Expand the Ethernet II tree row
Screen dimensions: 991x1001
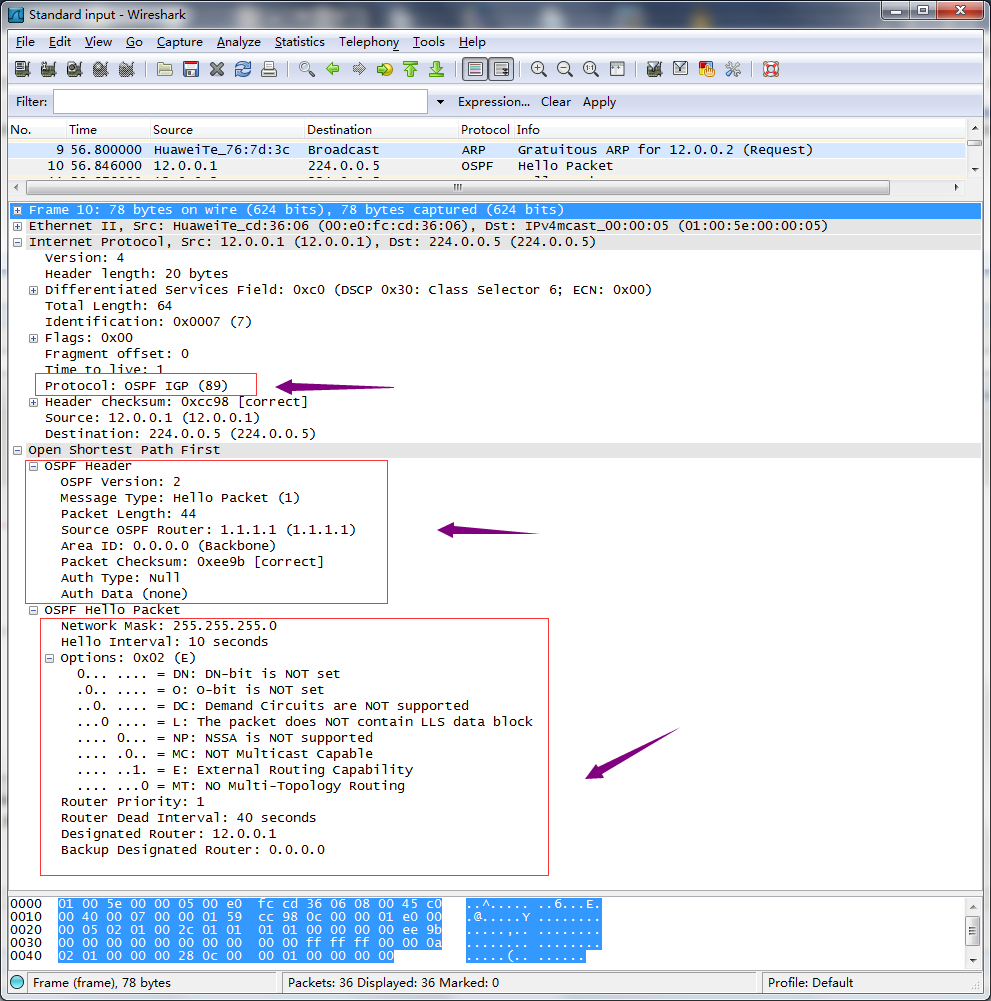[18, 226]
